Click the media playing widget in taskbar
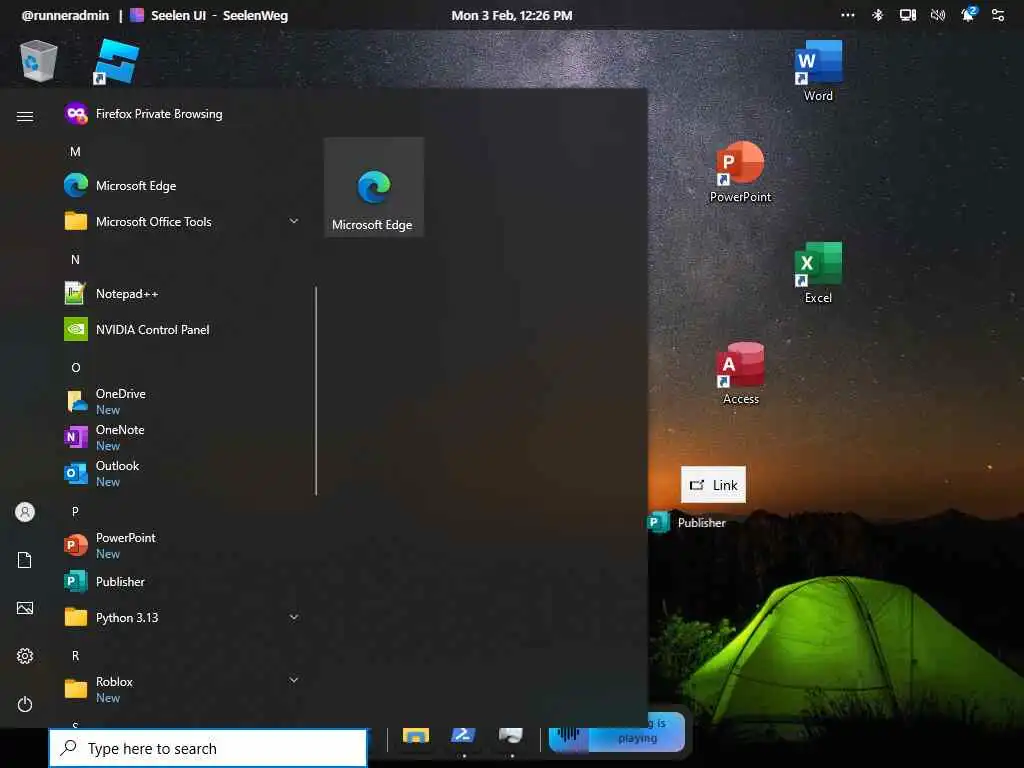Screen dimensions: 1024x768 [x=616, y=732]
